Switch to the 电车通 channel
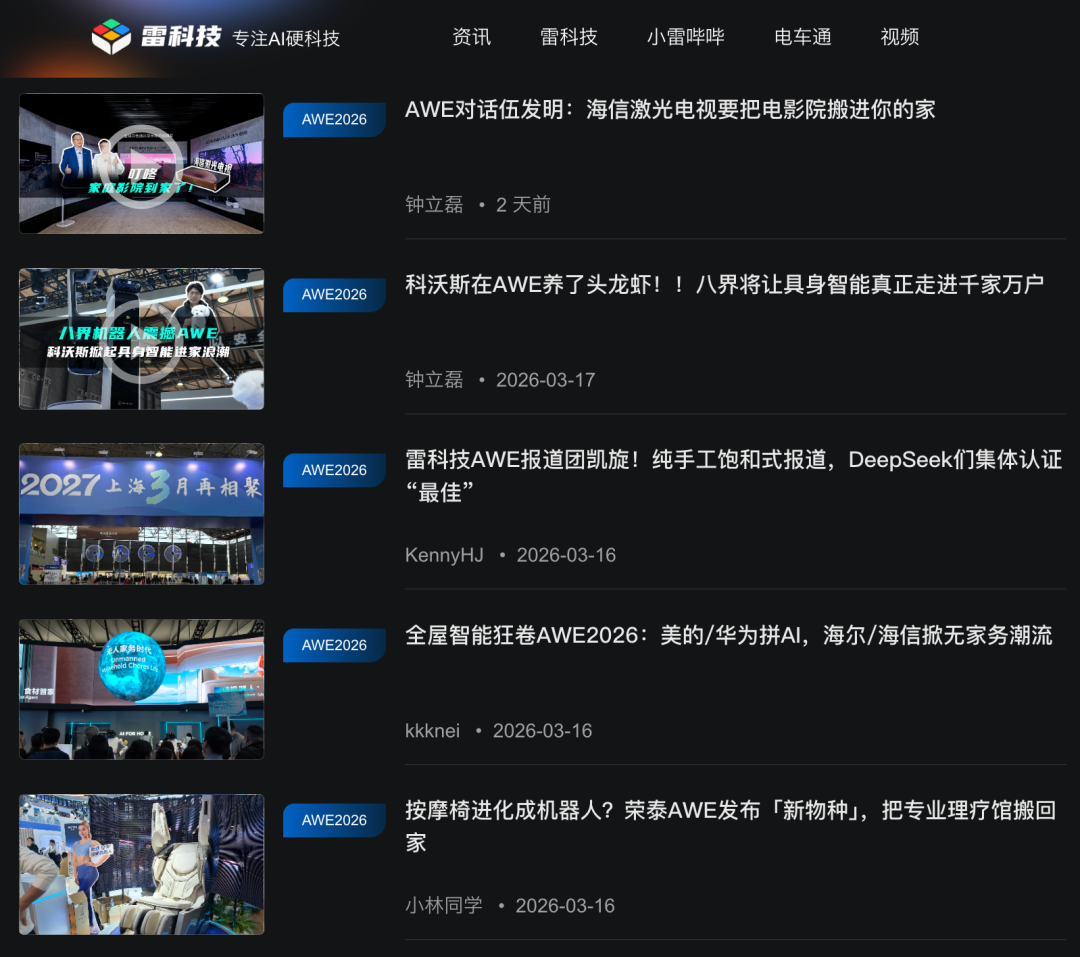The image size is (1080, 957). (802, 37)
